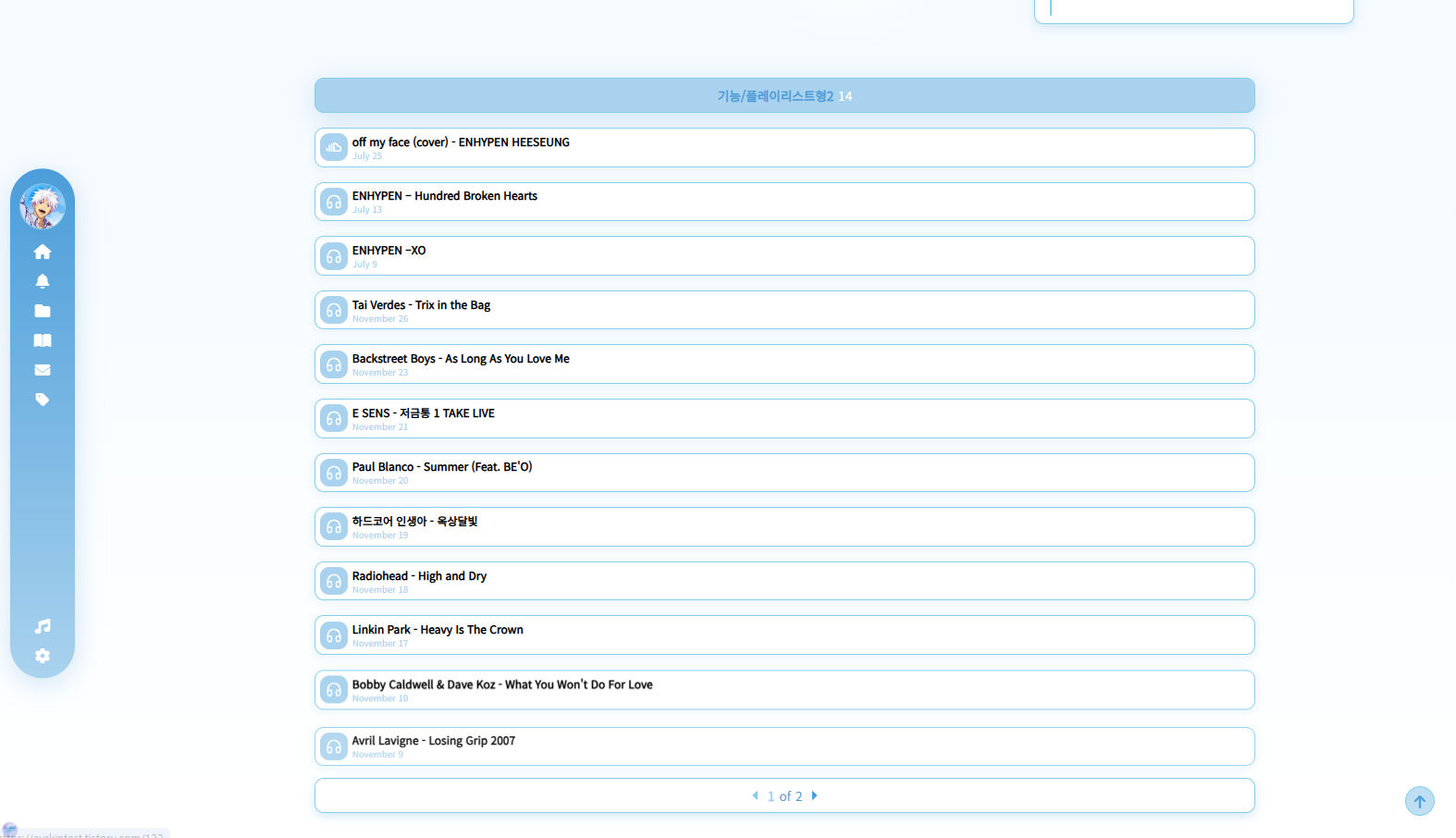Go to the previous page with the left arrow
1456x838 pixels.
756,795
